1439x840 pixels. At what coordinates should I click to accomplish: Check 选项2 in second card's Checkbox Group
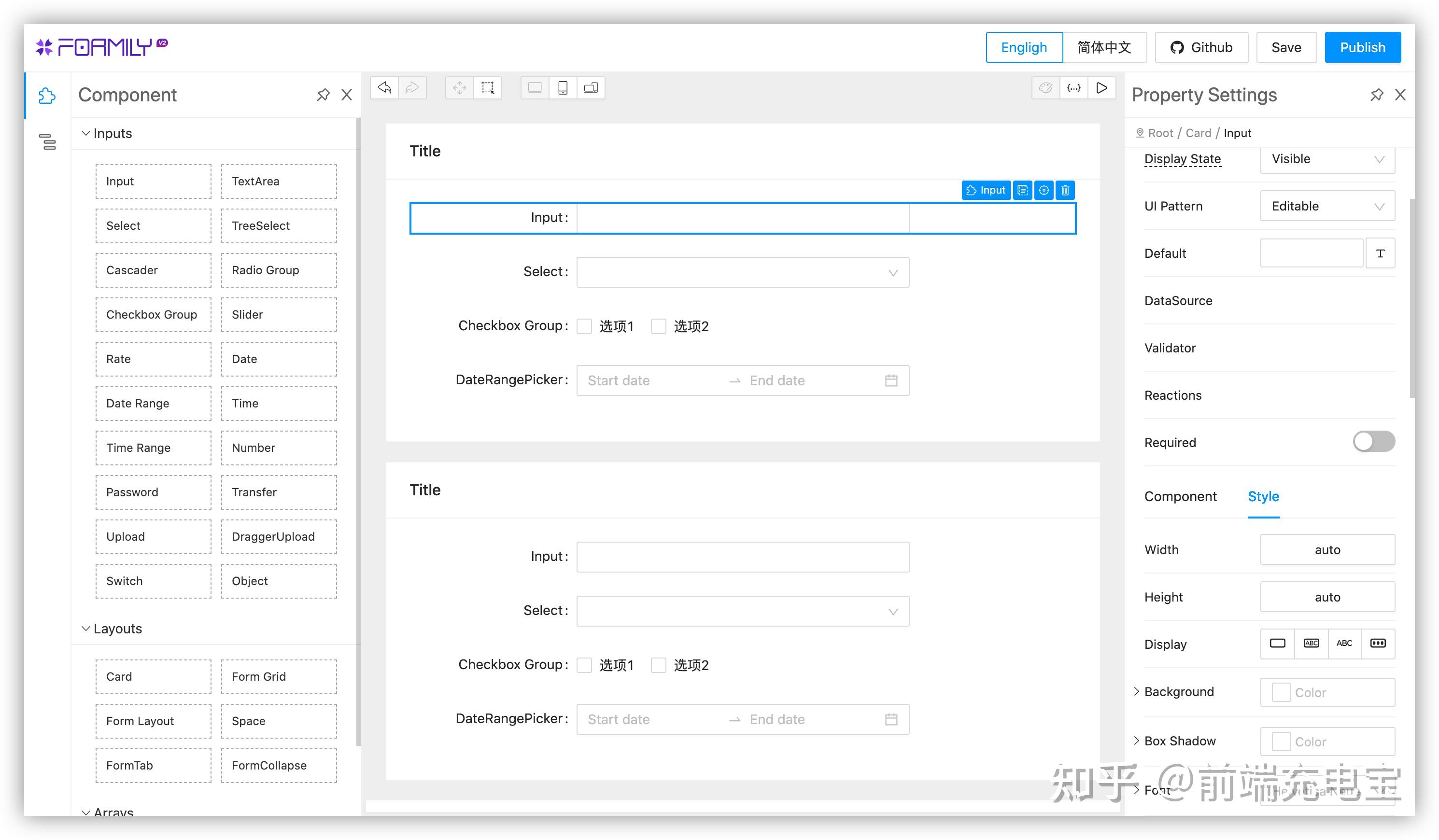point(658,665)
